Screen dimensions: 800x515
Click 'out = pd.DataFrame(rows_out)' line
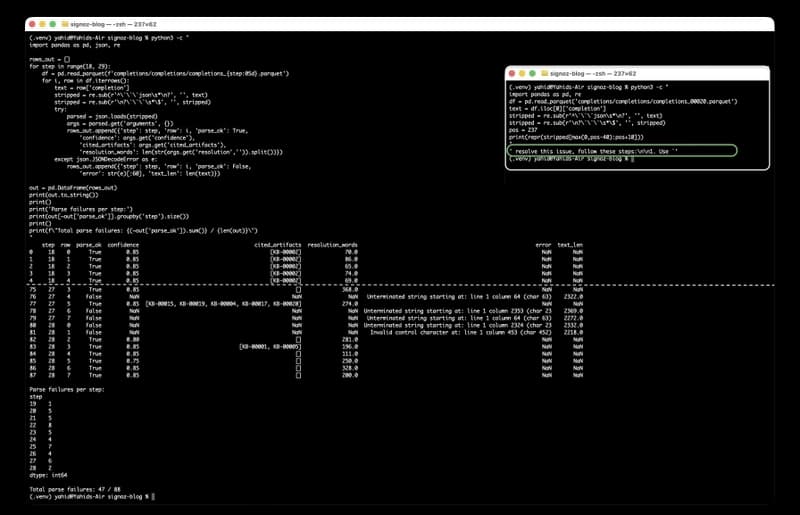pos(73,188)
